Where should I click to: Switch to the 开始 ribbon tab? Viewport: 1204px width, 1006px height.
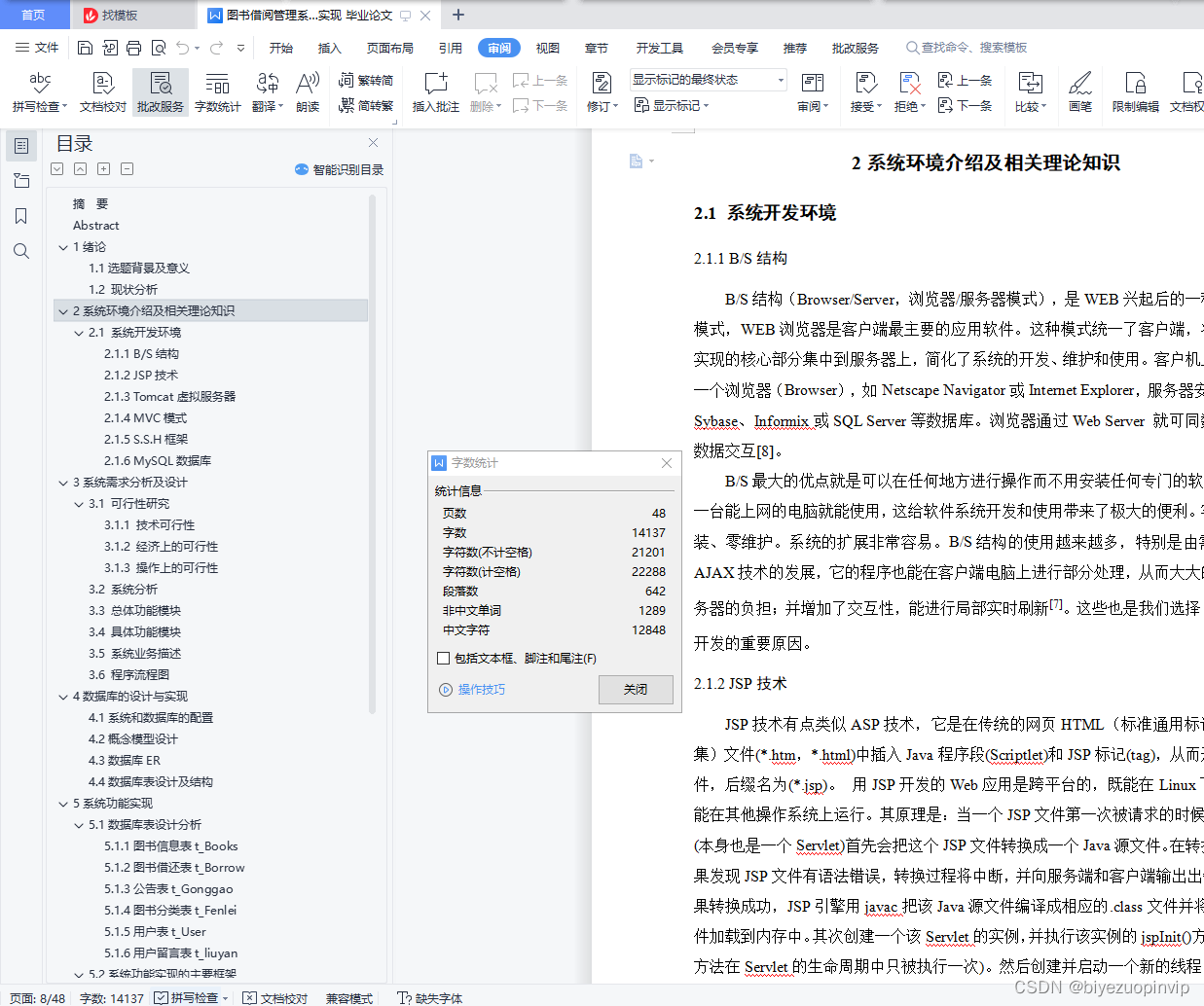coord(280,47)
